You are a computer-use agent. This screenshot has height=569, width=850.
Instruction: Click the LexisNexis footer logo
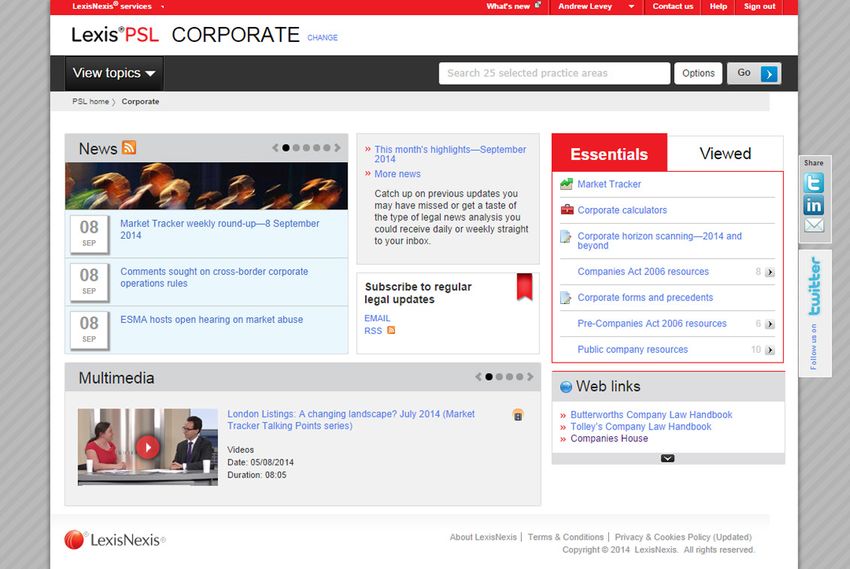115,540
